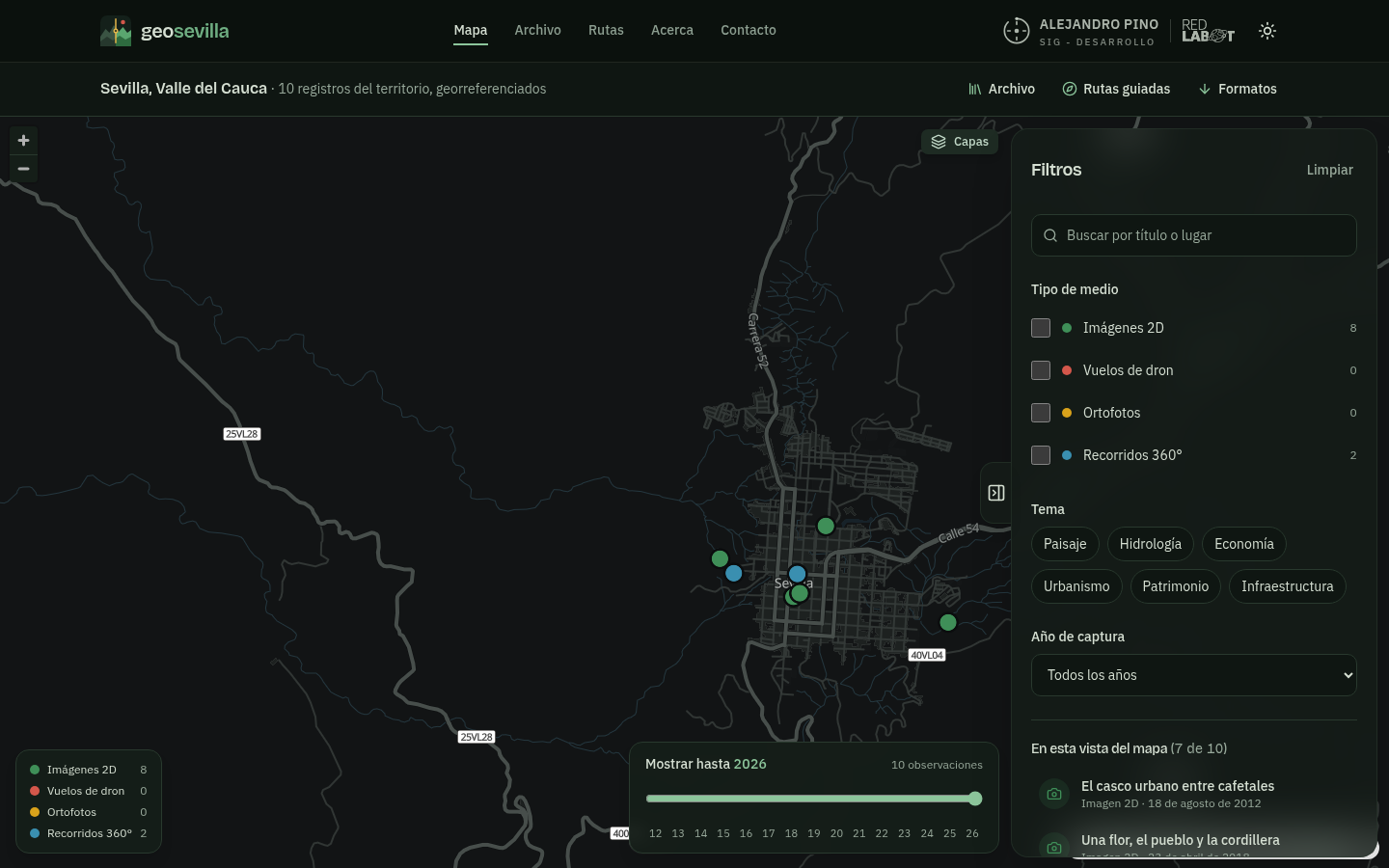The height and width of the screenshot is (868, 1389).
Task: Click Recorridos 360° in the map legend
Action: click(x=89, y=833)
